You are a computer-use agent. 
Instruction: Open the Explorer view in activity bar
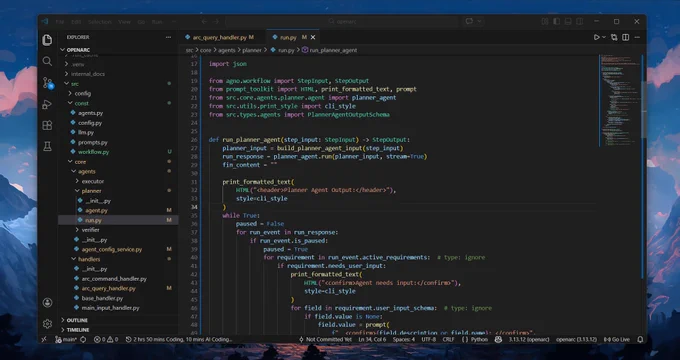tap(47, 40)
